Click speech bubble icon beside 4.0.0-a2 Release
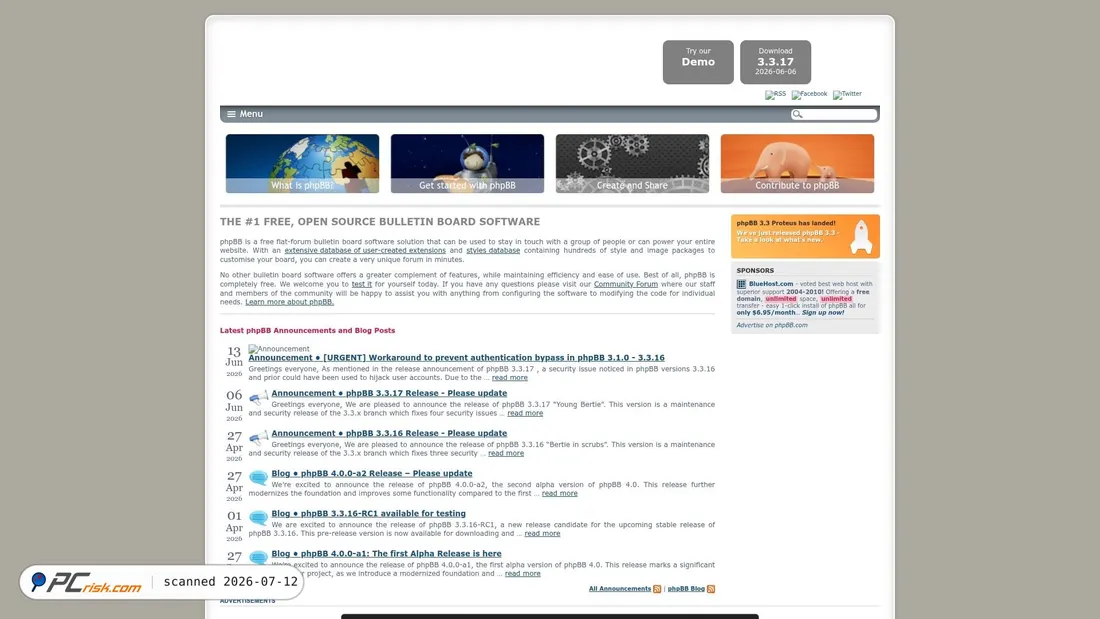 pos(258,478)
